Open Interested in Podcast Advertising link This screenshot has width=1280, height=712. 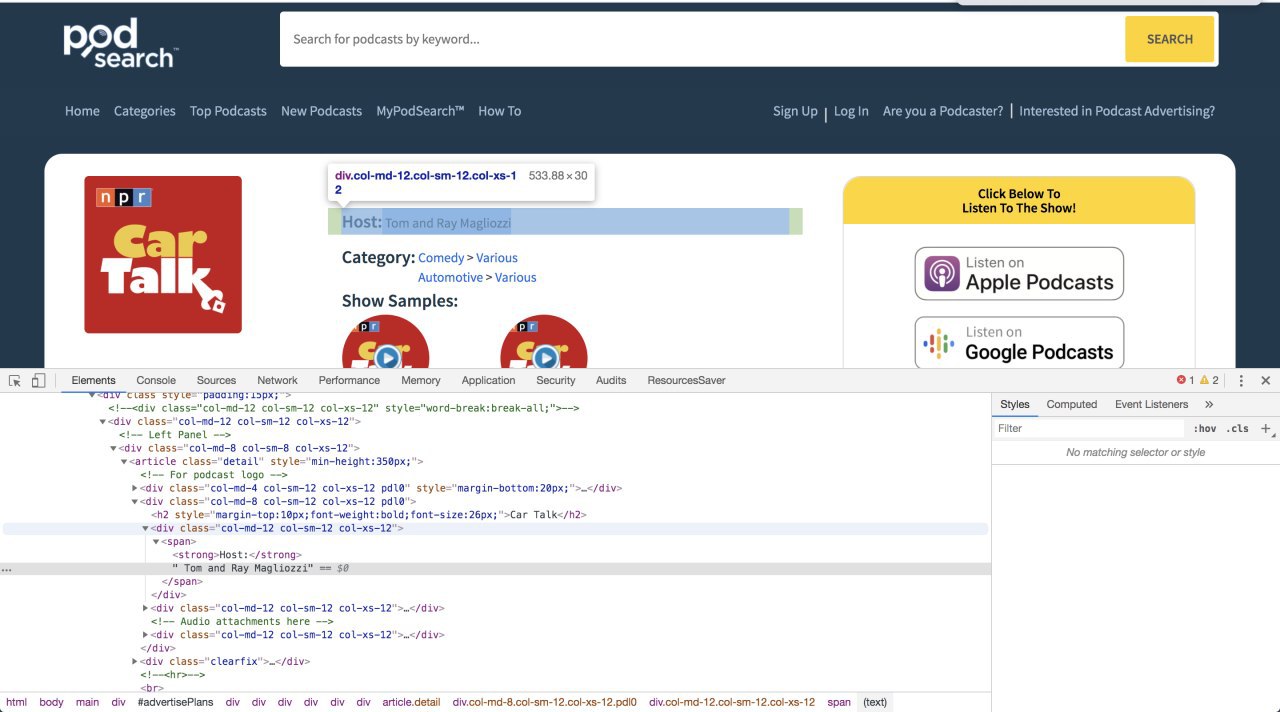[x=1117, y=111]
